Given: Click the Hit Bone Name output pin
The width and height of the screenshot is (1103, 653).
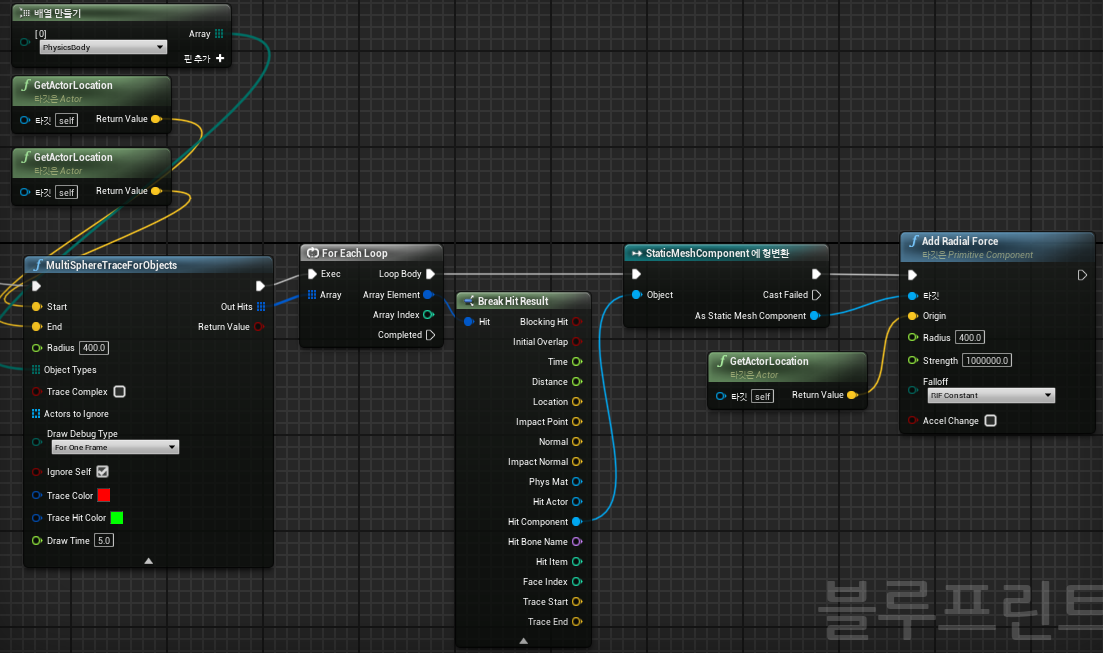Looking at the screenshot, I should click(577, 542).
